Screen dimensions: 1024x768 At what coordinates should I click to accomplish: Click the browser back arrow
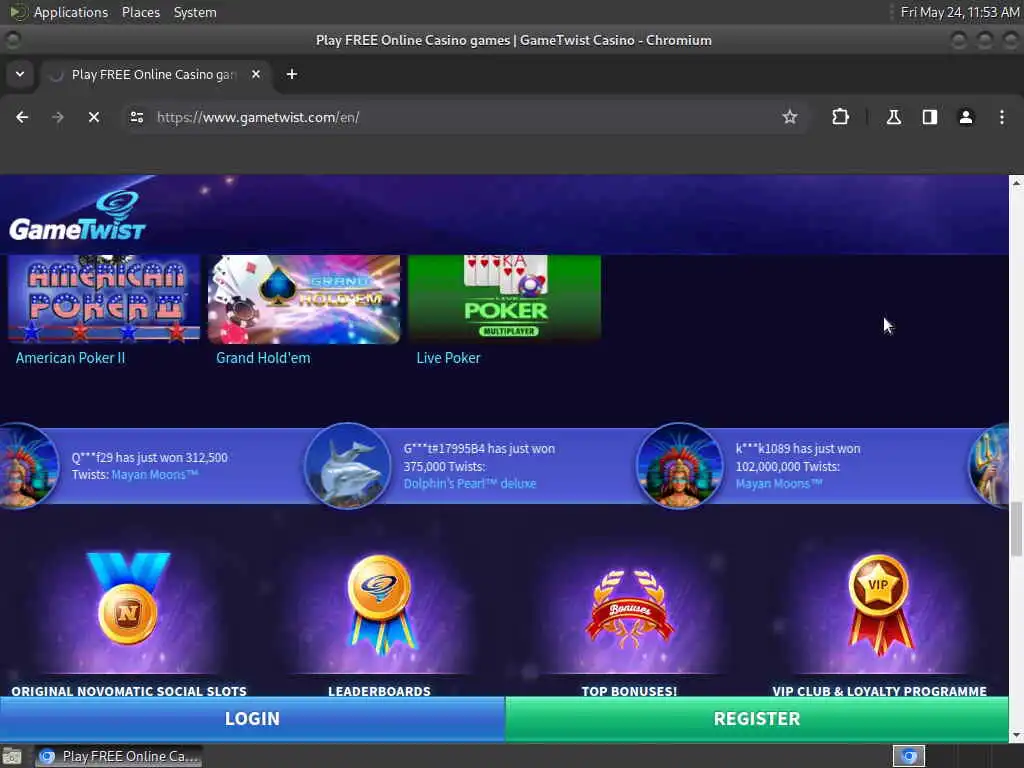click(22, 117)
